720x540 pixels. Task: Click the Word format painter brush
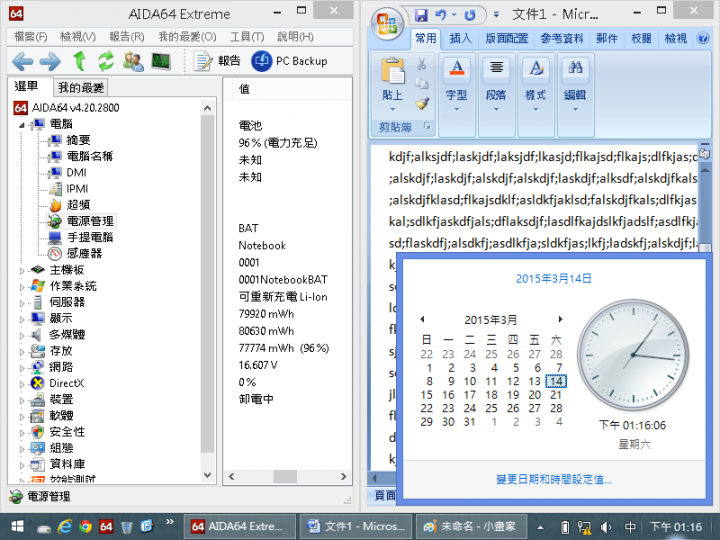click(x=422, y=103)
